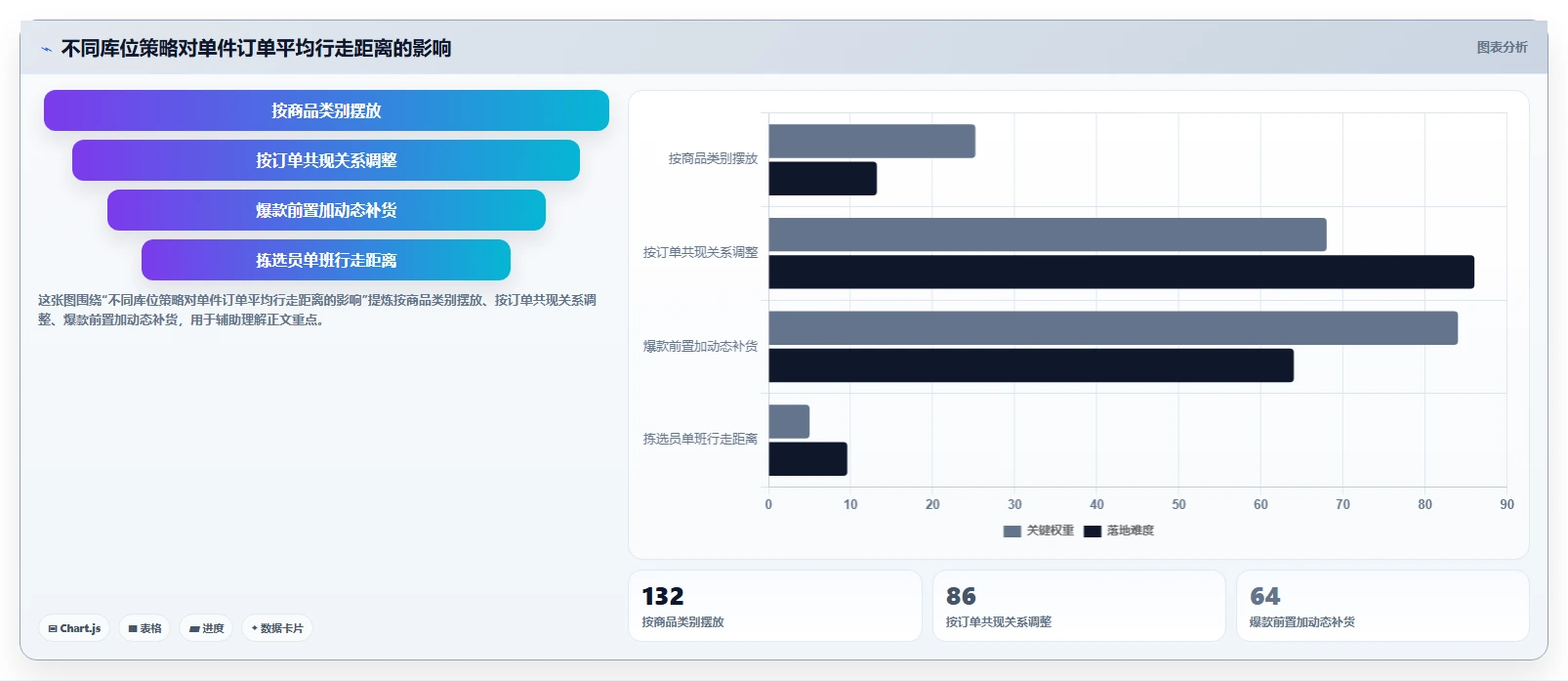Click 落地难度 bar for 按商品类别摆放
This screenshot has width=1568, height=681.
point(823,179)
